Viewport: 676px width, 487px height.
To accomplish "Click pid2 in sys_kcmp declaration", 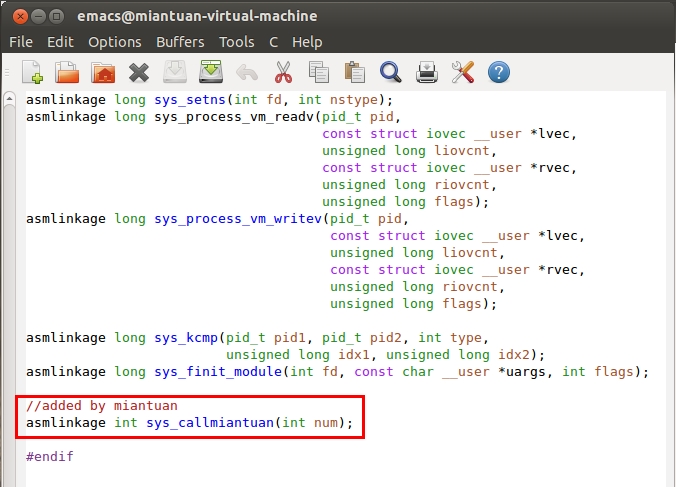I will click(386, 338).
